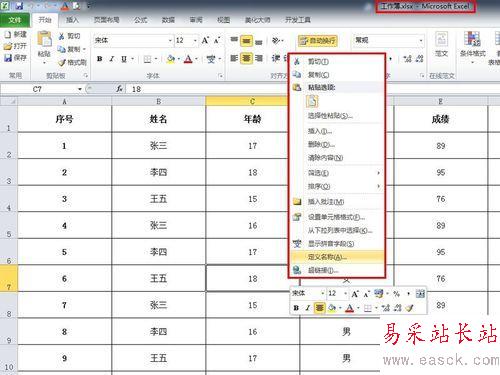500x375 pixels.
Task: Click the mini toolbar font color A
Action: coord(349,308)
